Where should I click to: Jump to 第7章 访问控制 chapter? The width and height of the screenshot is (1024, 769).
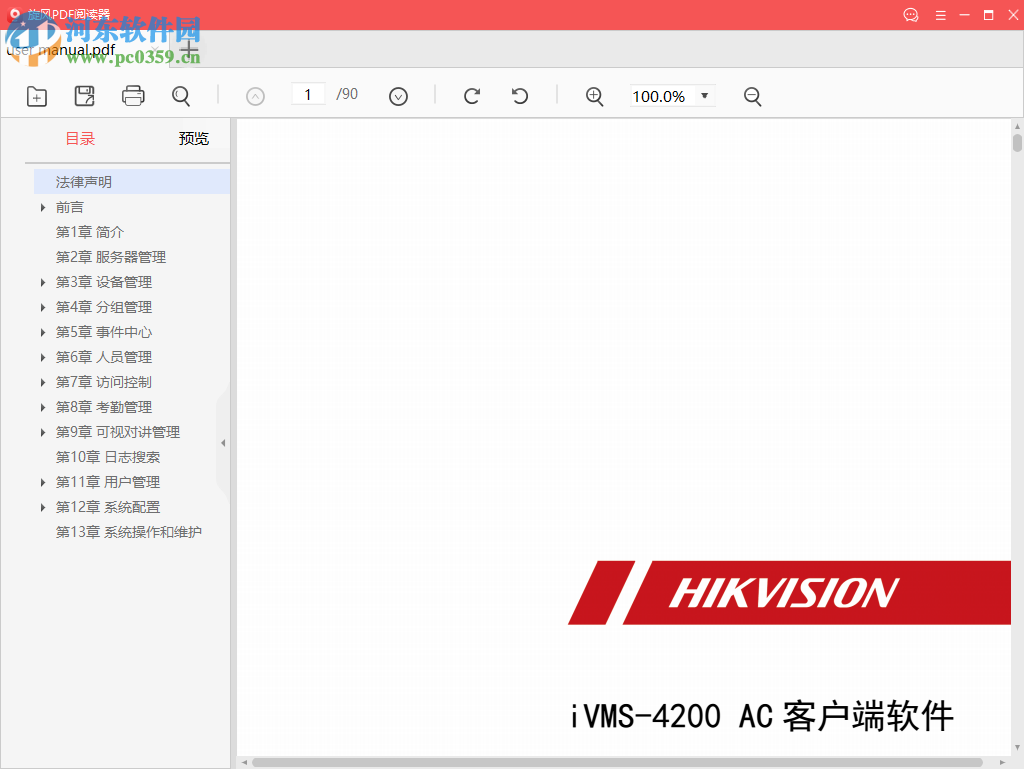(x=104, y=382)
